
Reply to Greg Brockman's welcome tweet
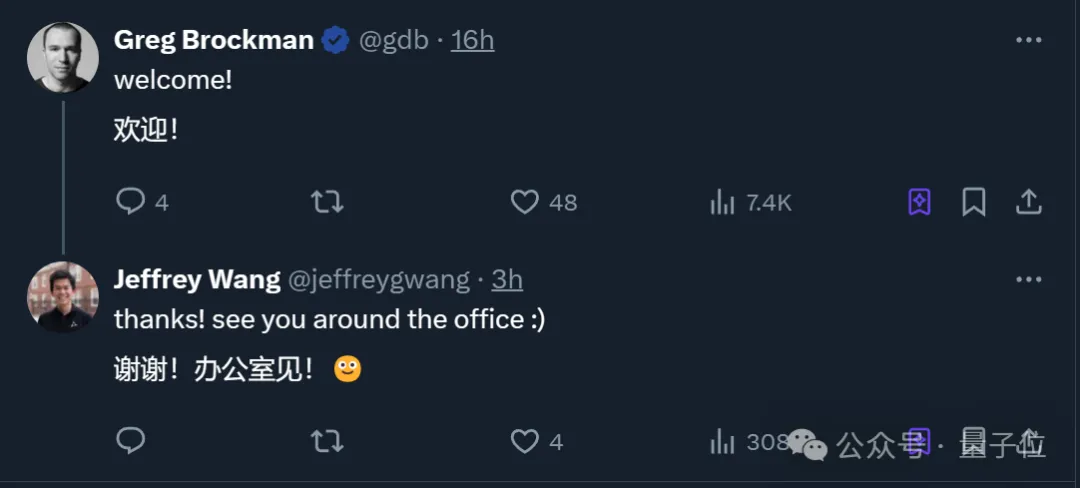click(x=131, y=202)
